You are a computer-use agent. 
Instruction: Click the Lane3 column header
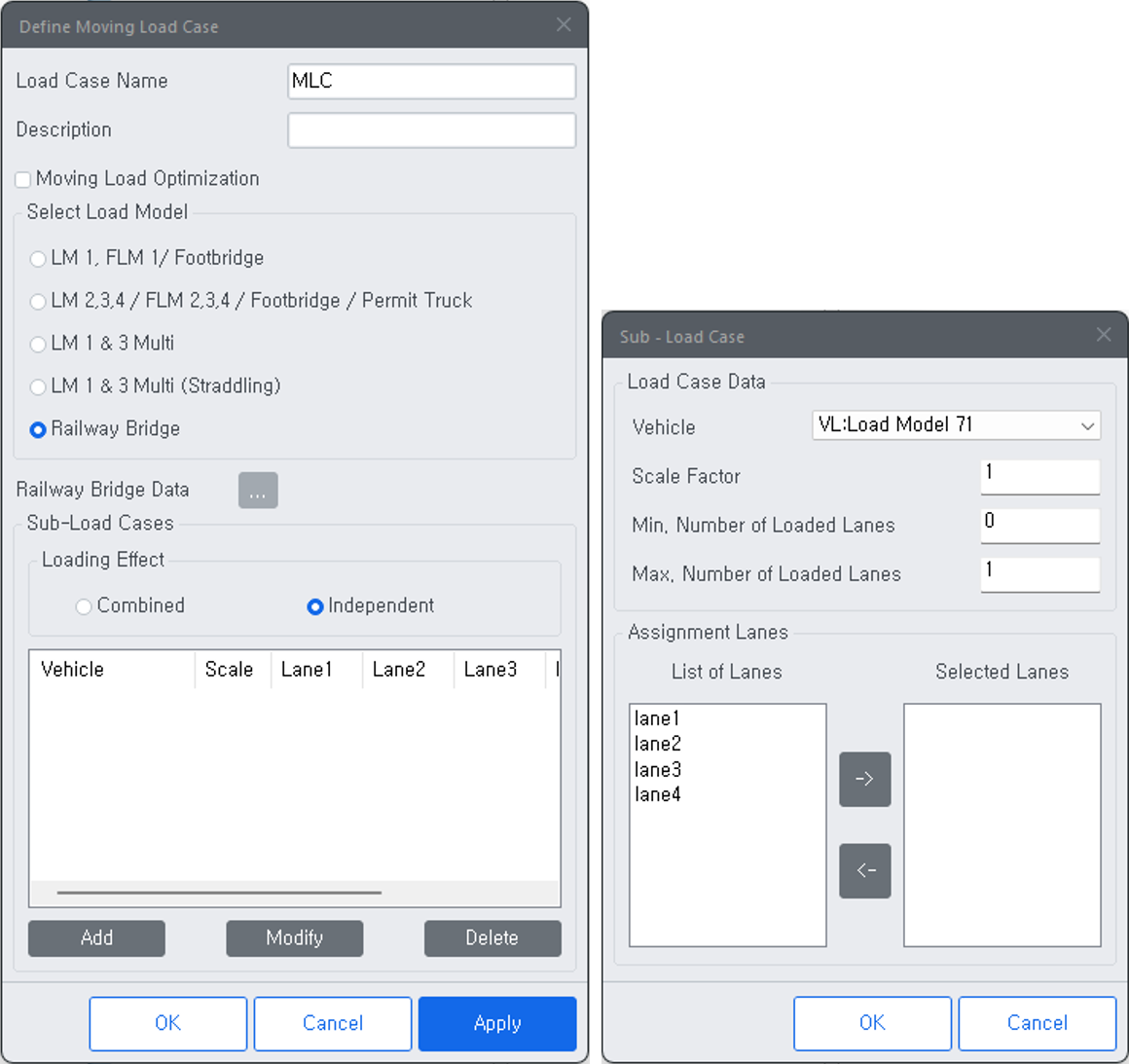coord(499,670)
